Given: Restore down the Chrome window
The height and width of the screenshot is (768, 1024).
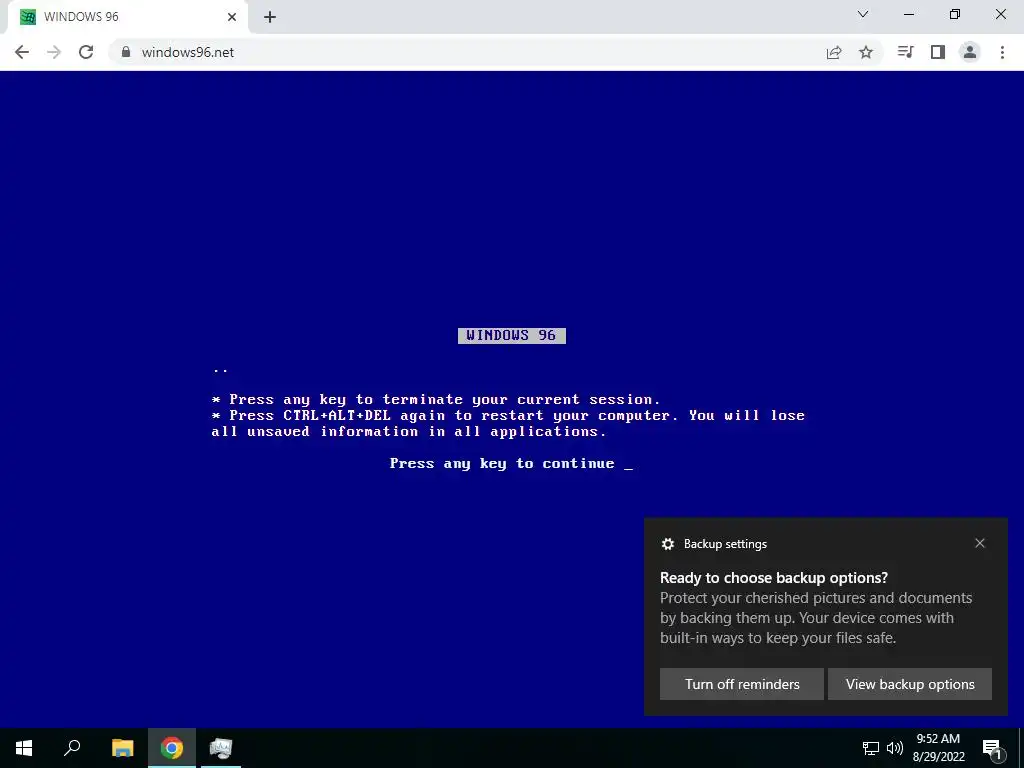Looking at the screenshot, I should point(955,14).
